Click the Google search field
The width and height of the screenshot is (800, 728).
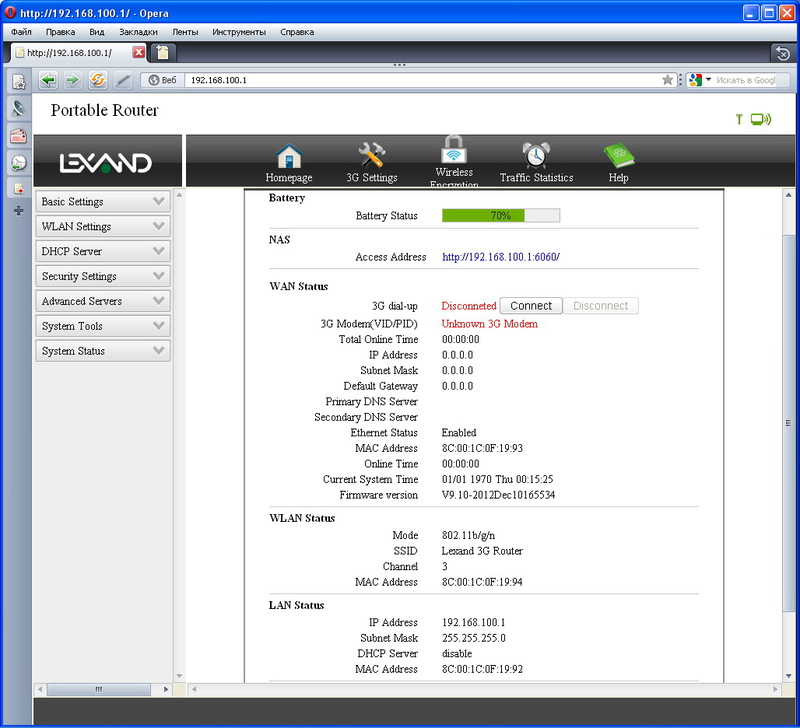coord(745,80)
